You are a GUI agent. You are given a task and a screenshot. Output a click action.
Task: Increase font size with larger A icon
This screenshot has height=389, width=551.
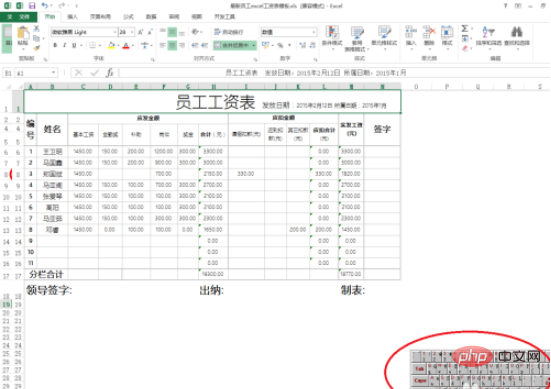pyautogui.click(x=141, y=32)
